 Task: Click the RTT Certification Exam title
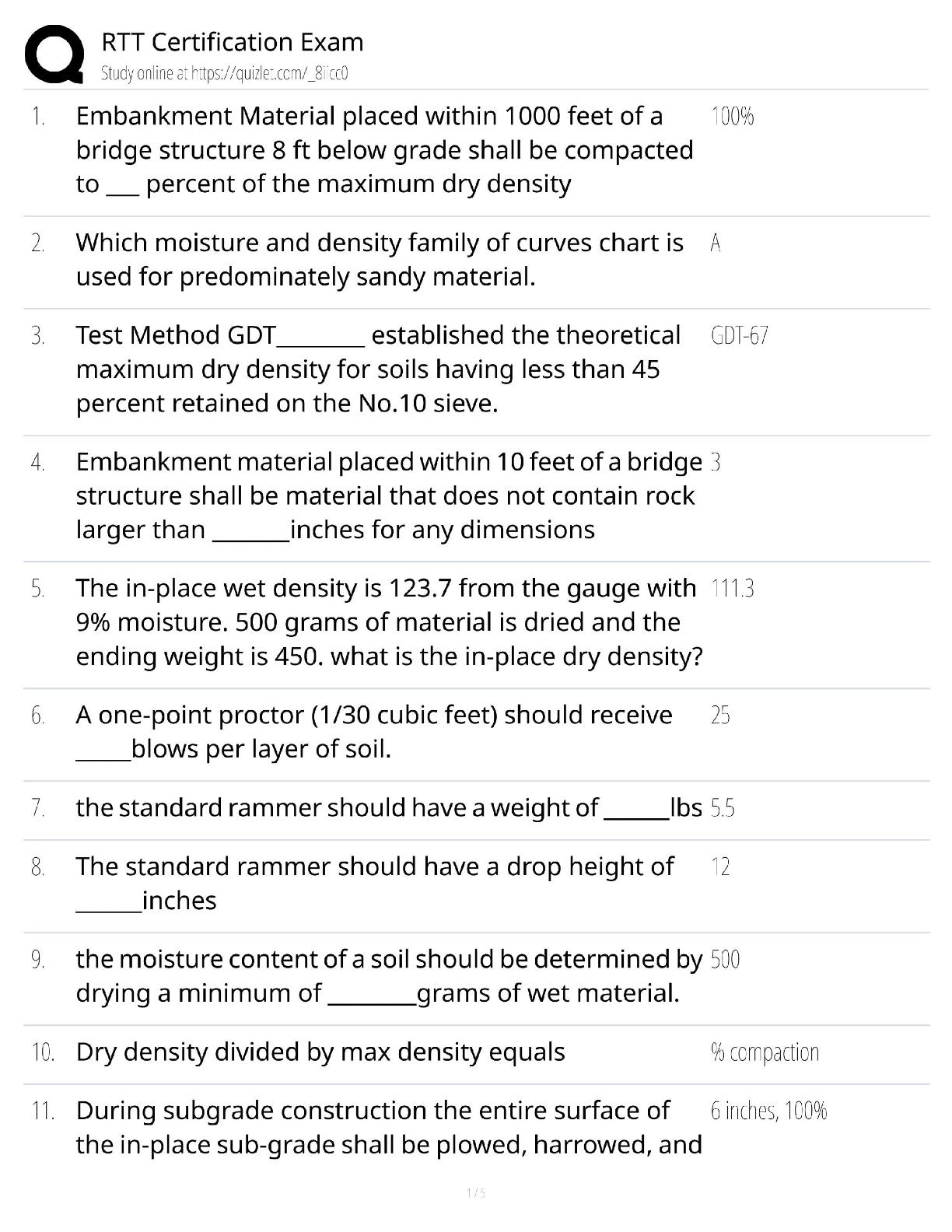pos(232,42)
